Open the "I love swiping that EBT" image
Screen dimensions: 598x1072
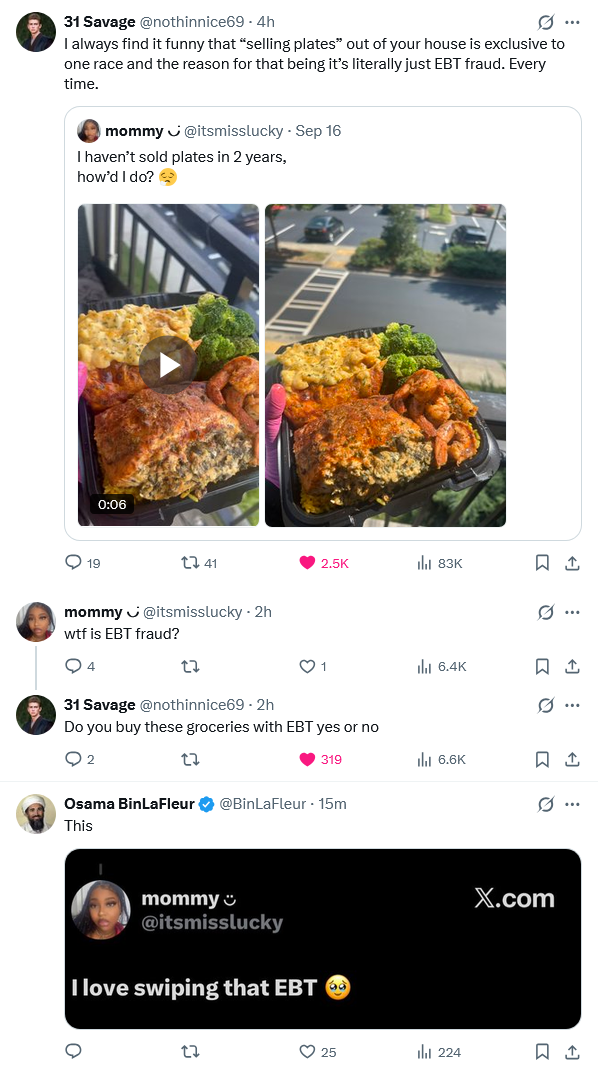tap(323, 939)
